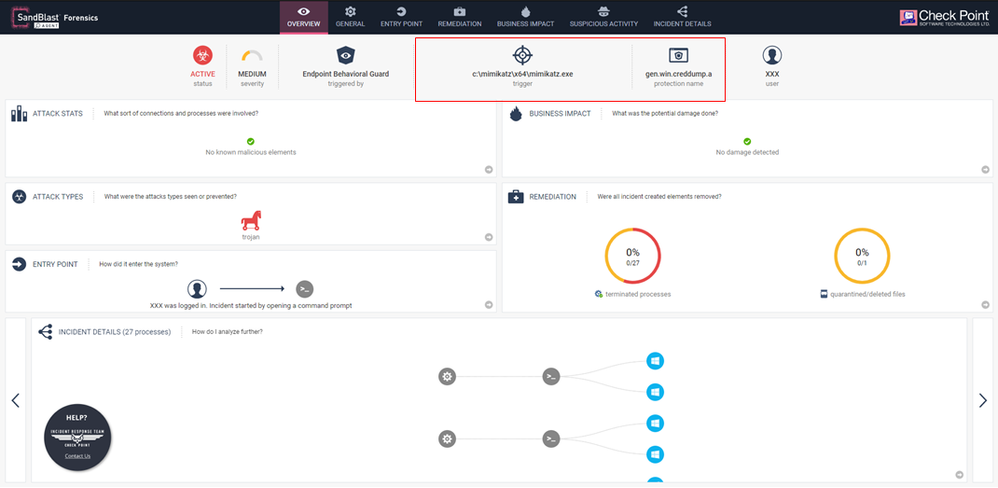Expand the Remediation panel arrow
Viewport: 998px width, 488px height.
[x=984, y=304]
